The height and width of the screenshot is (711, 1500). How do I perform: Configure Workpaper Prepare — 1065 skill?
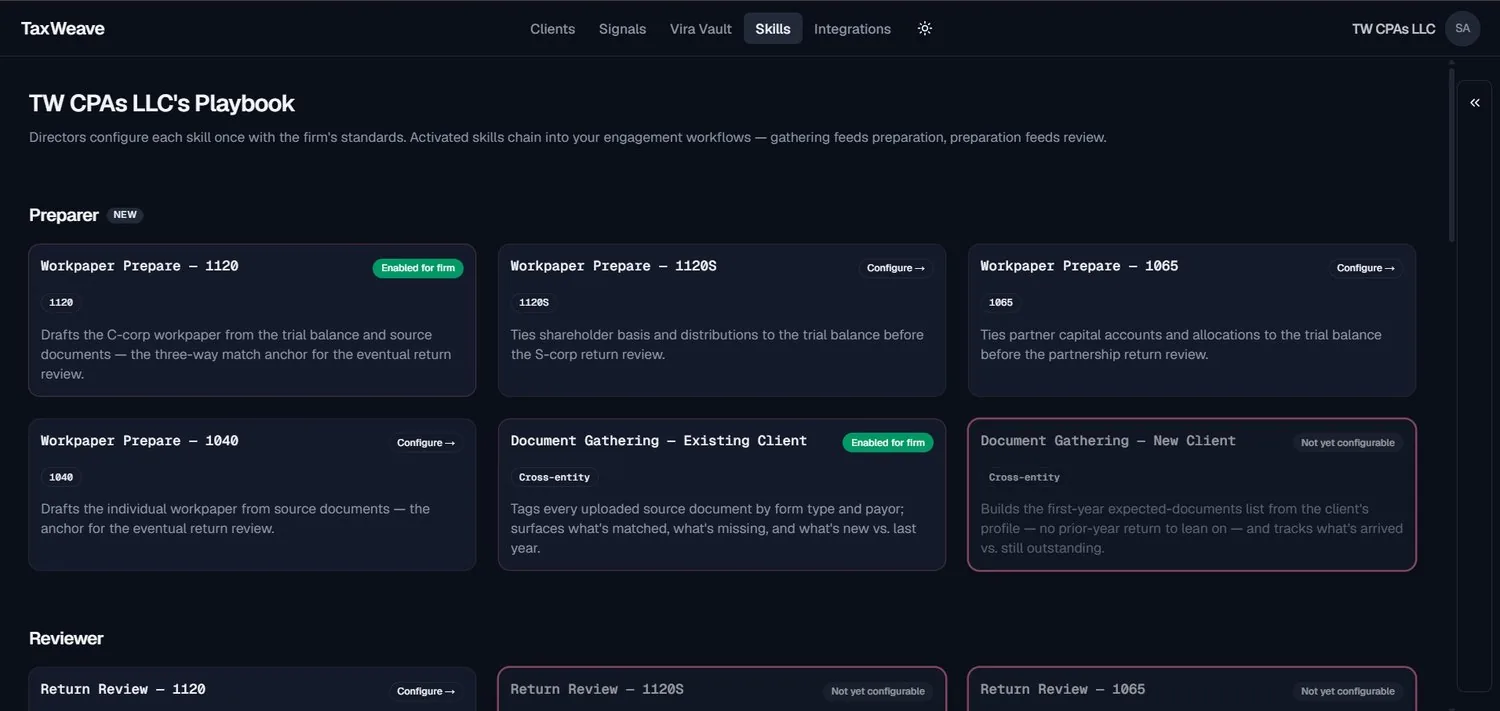click(x=1366, y=268)
